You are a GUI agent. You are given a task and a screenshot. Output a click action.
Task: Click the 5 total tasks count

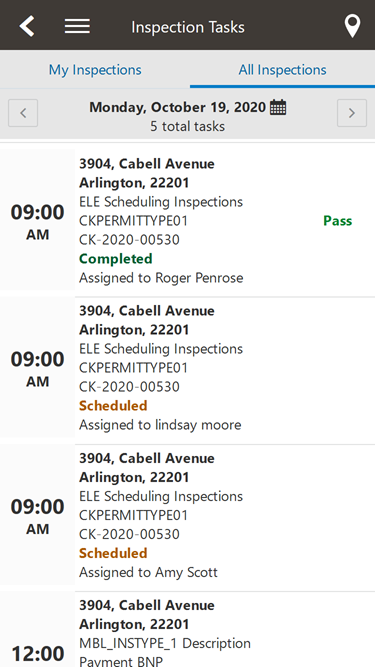[x=187, y=126]
